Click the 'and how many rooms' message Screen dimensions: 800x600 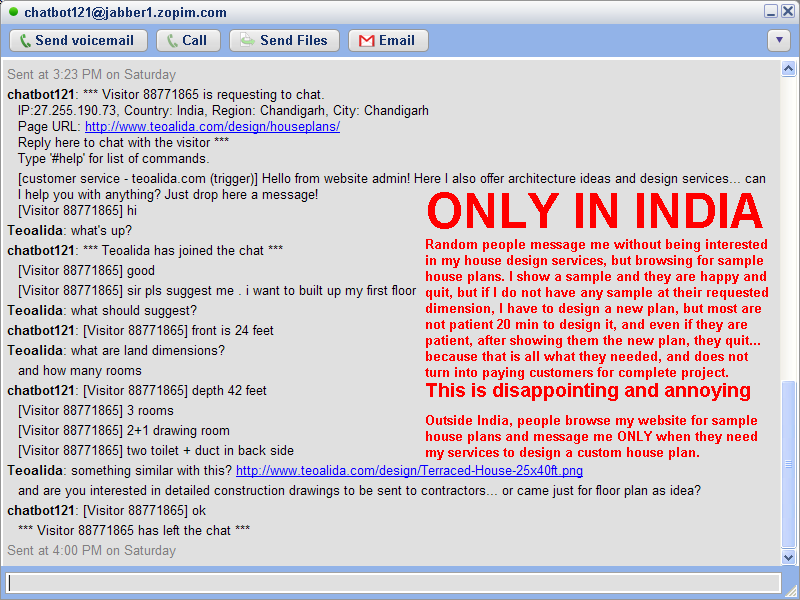point(80,371)
